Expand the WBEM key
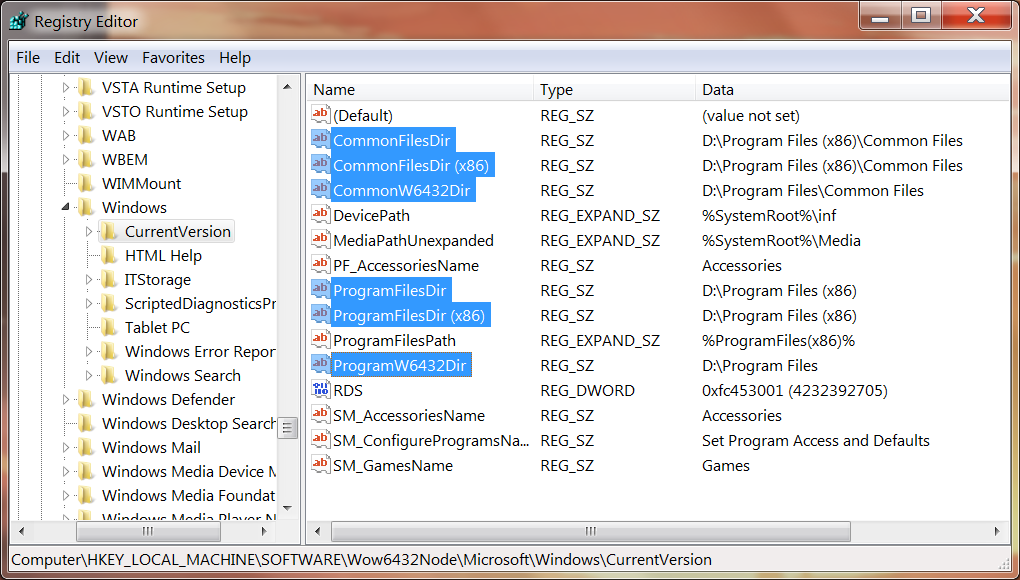 coord(66,159)
